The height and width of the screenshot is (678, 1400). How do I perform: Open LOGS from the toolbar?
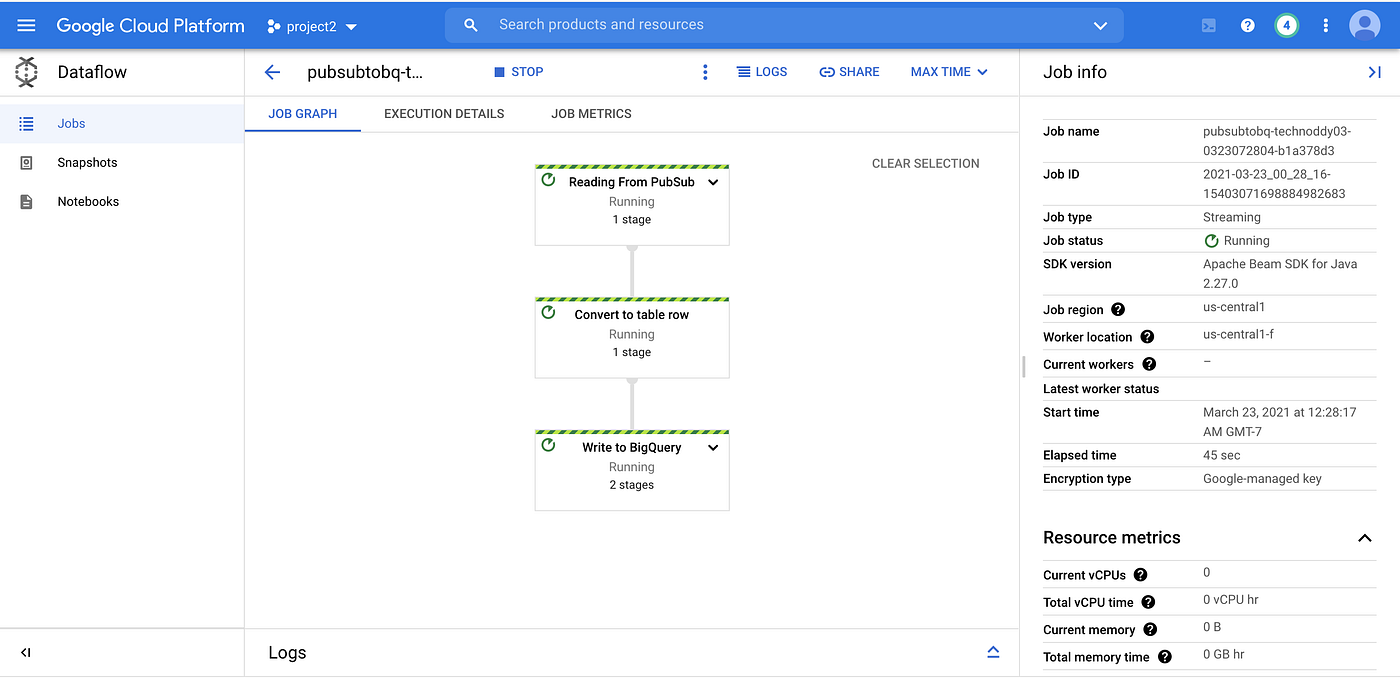[762, 72]
